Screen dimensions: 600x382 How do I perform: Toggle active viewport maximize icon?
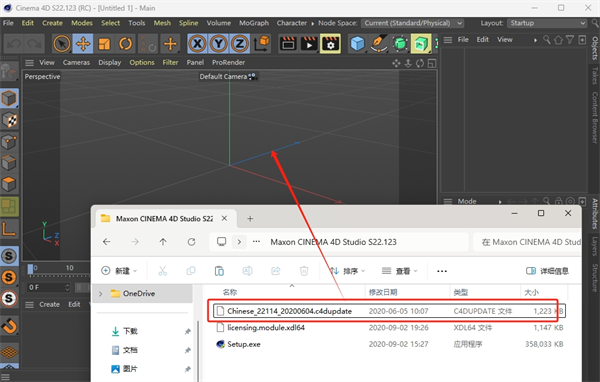coord(432,64)
